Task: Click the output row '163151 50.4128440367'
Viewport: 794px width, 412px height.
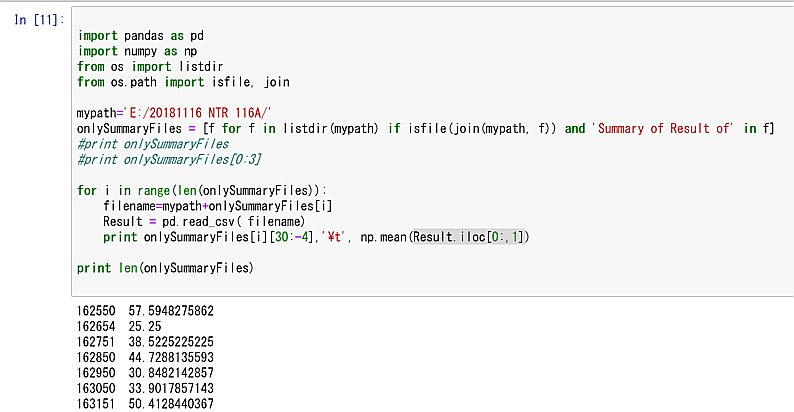Action: click(x=145, y=404)
